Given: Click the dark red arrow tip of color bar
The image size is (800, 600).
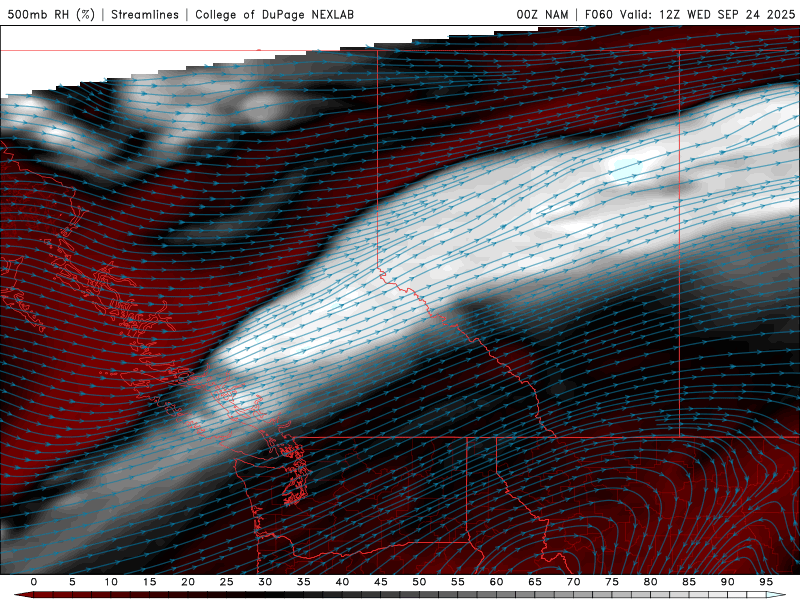Looking at the screenshot, I should (x=23, y=595).
